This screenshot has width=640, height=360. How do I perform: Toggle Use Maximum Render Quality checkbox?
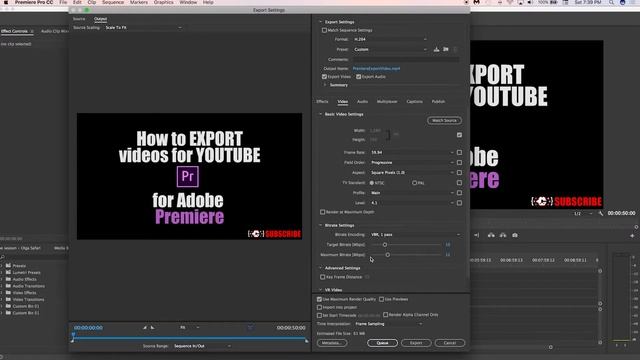click(x=319, y=299)
